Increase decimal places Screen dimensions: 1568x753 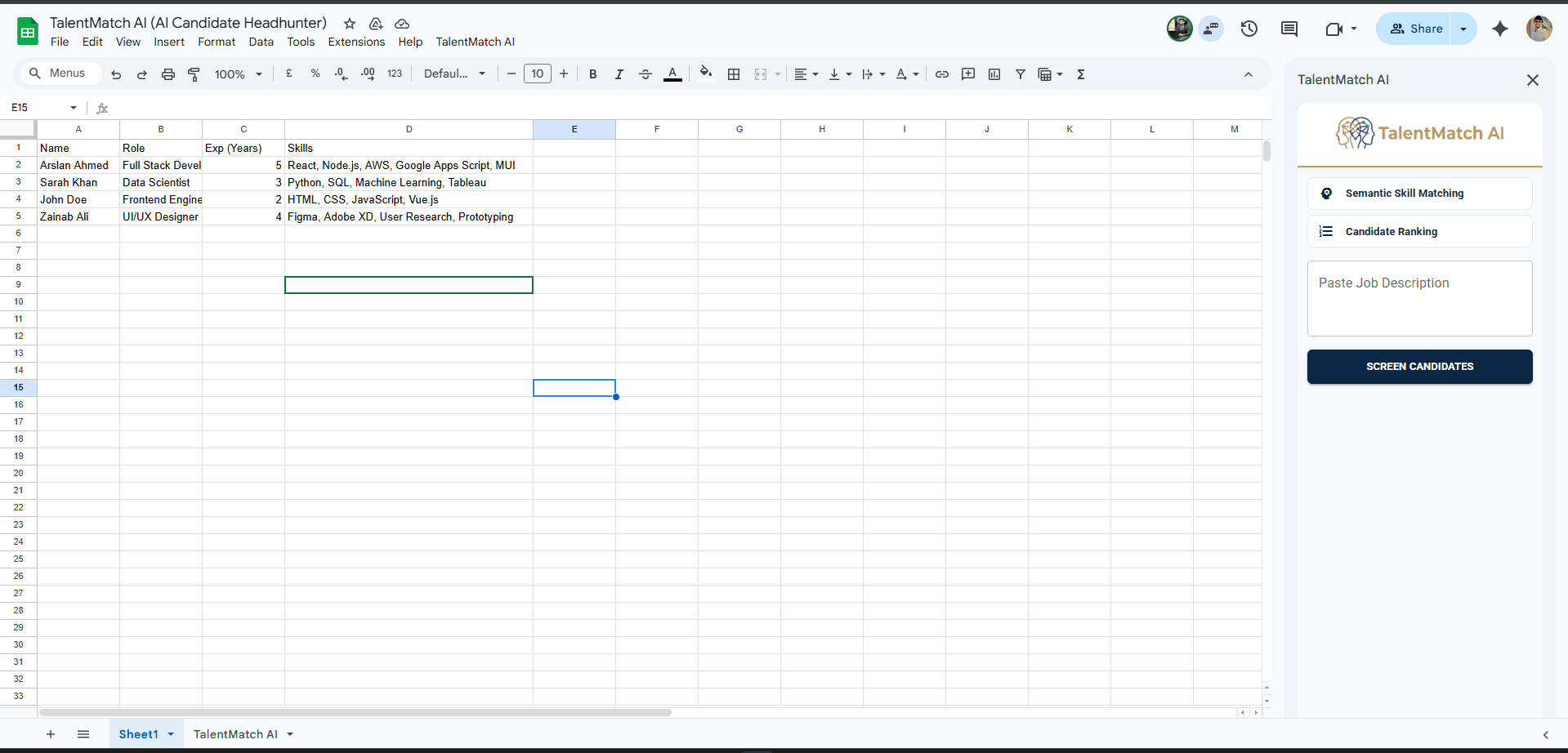tap(369, 74)
